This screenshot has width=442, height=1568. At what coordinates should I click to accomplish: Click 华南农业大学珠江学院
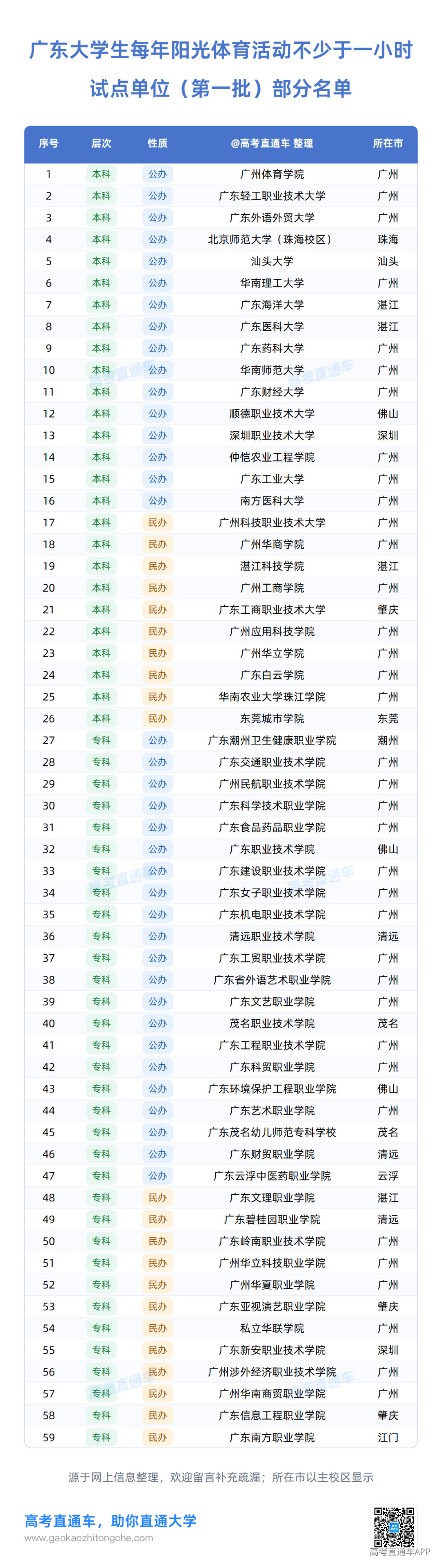coord(272,697)
